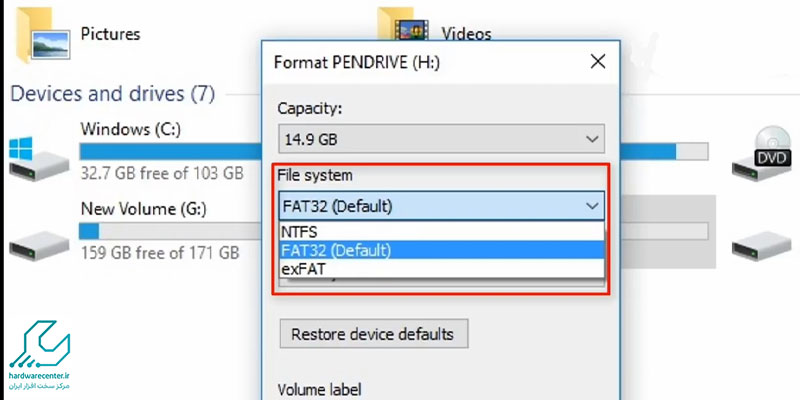Click the 14.9 GB capacity field
The image size is (800, 400).
[442, 139]
